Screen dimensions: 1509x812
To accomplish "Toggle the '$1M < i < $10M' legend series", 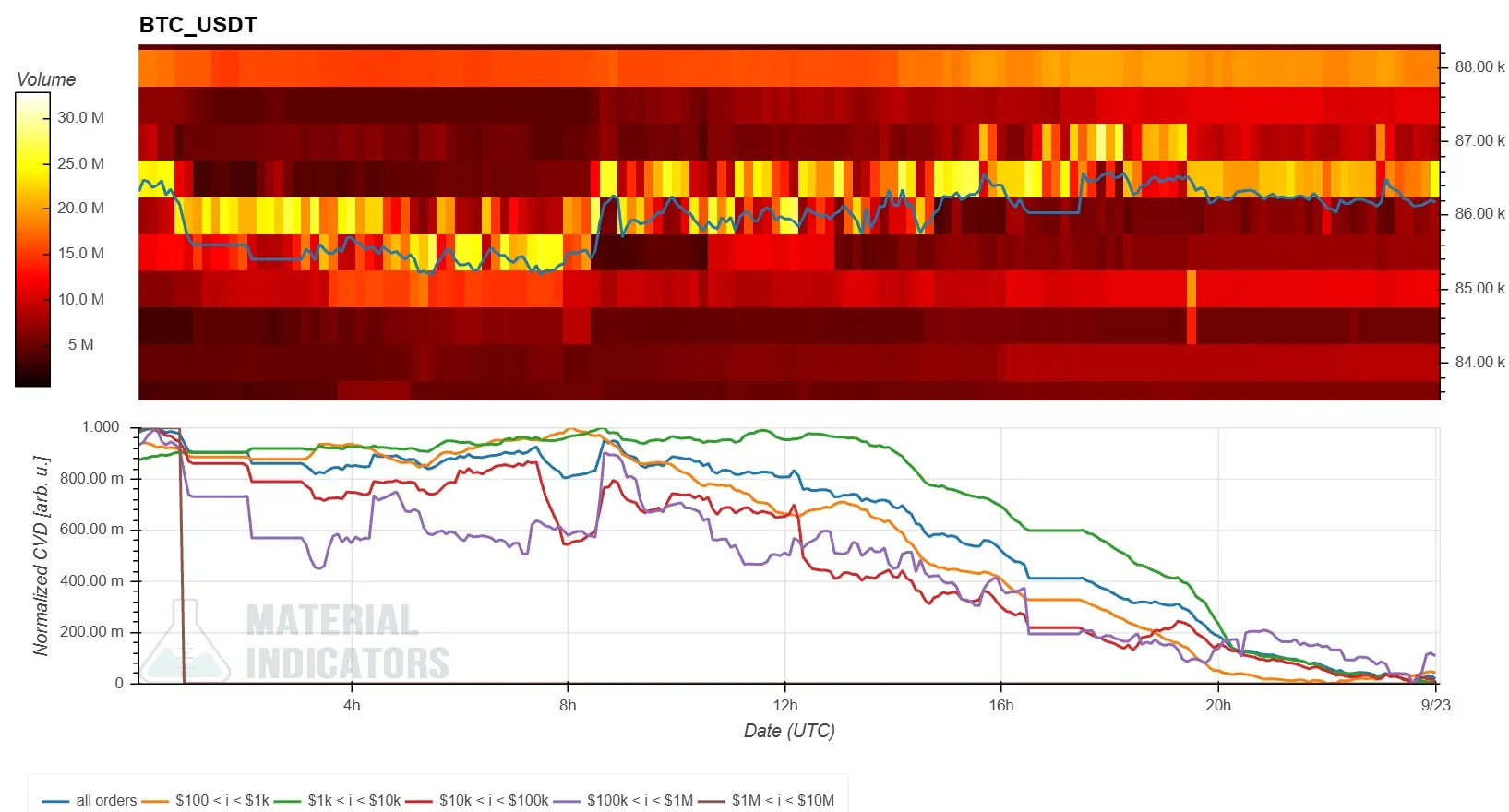I will pos(767,800).
